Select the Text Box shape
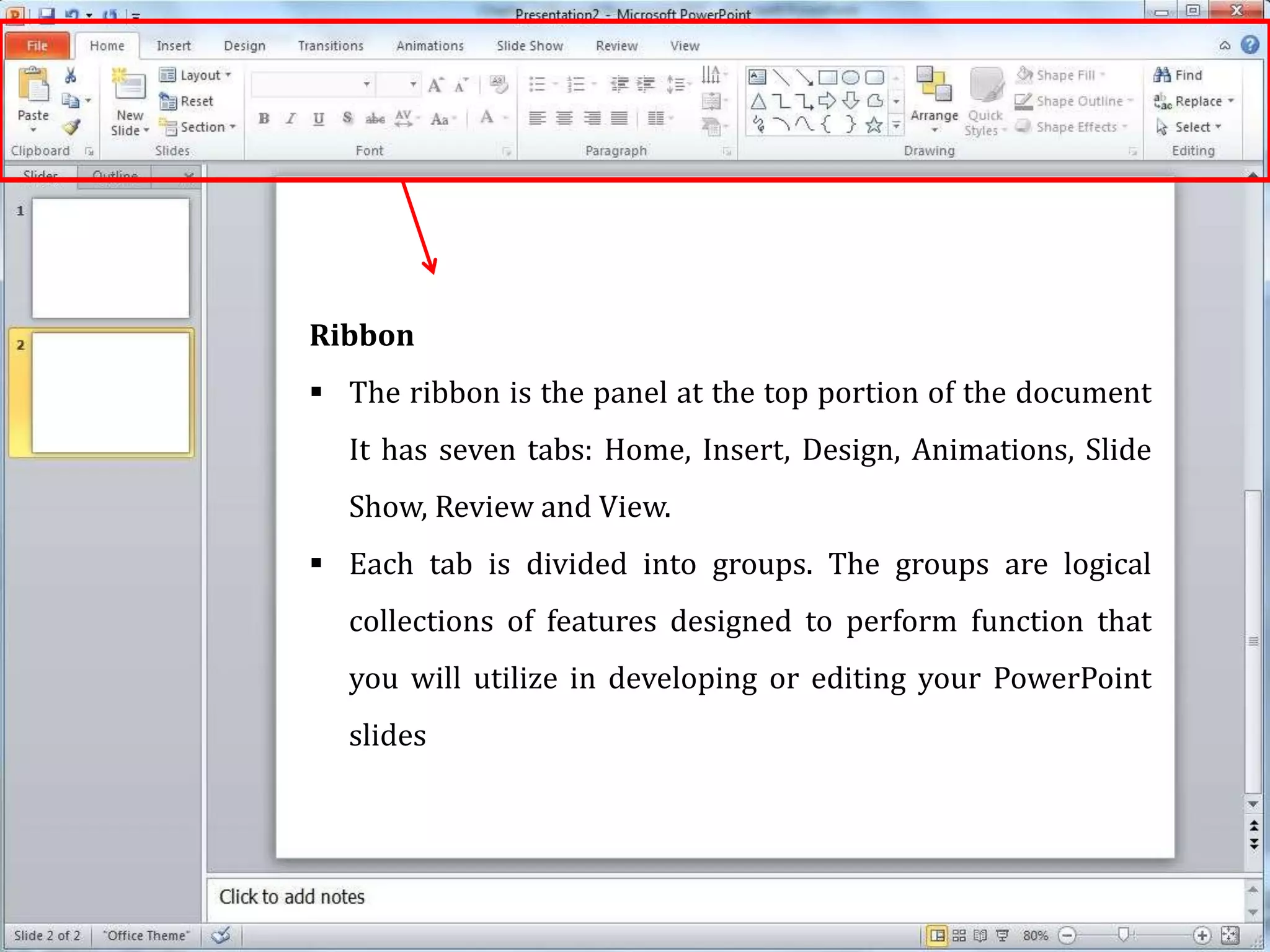The image size is (1270, 952). (757, 77)
